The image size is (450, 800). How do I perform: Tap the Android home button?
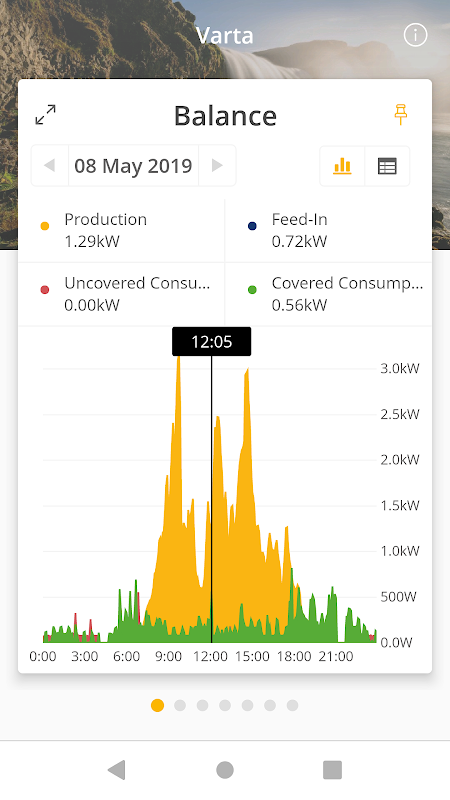click(x=225, y=769)
